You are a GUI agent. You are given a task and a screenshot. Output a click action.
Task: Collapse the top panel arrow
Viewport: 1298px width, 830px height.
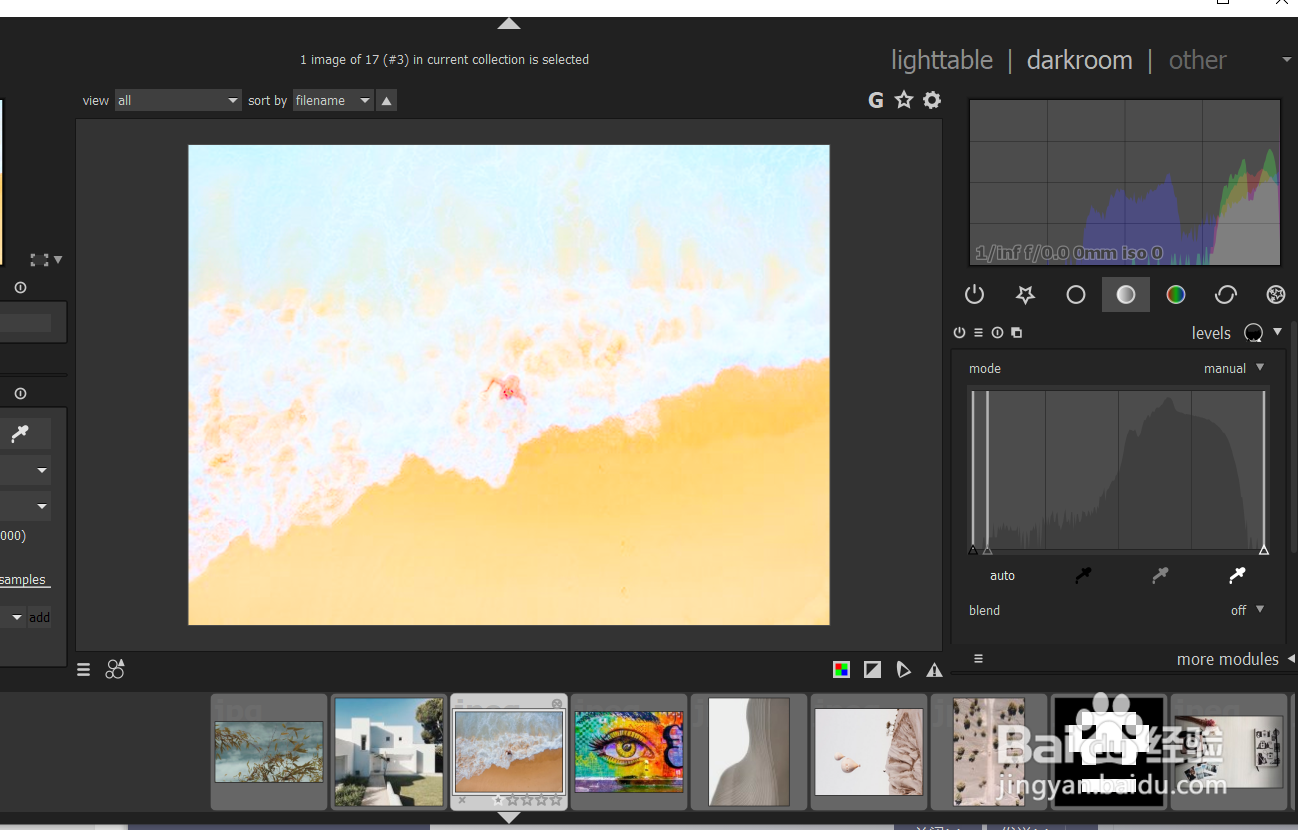point(509,23)
